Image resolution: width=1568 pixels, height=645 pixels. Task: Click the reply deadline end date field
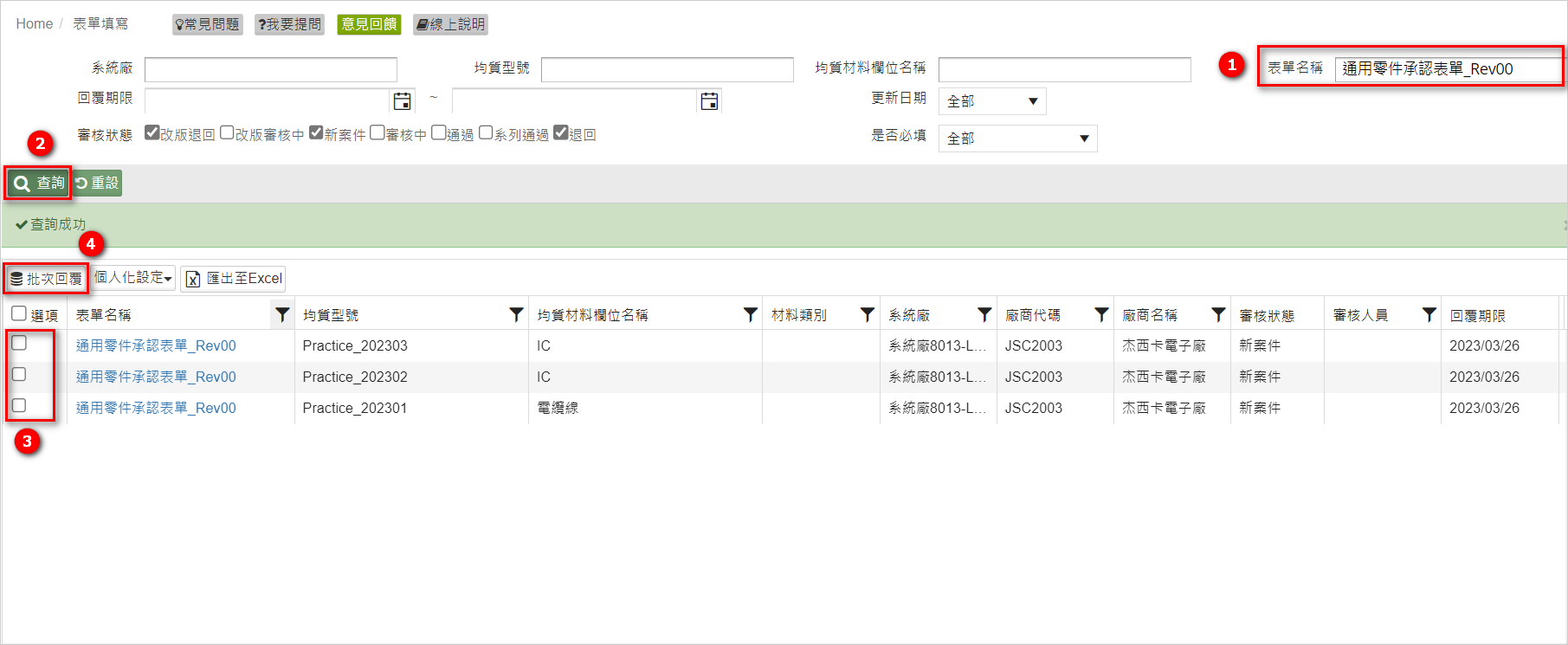(x=575, y=101)
